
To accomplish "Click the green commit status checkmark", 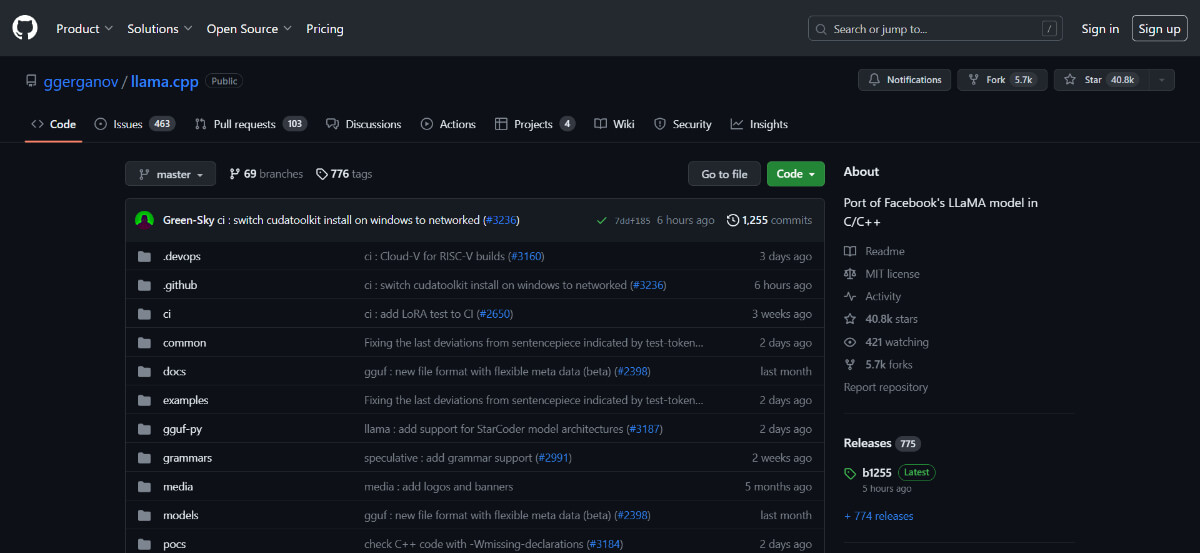I will (x=601, y=220).
